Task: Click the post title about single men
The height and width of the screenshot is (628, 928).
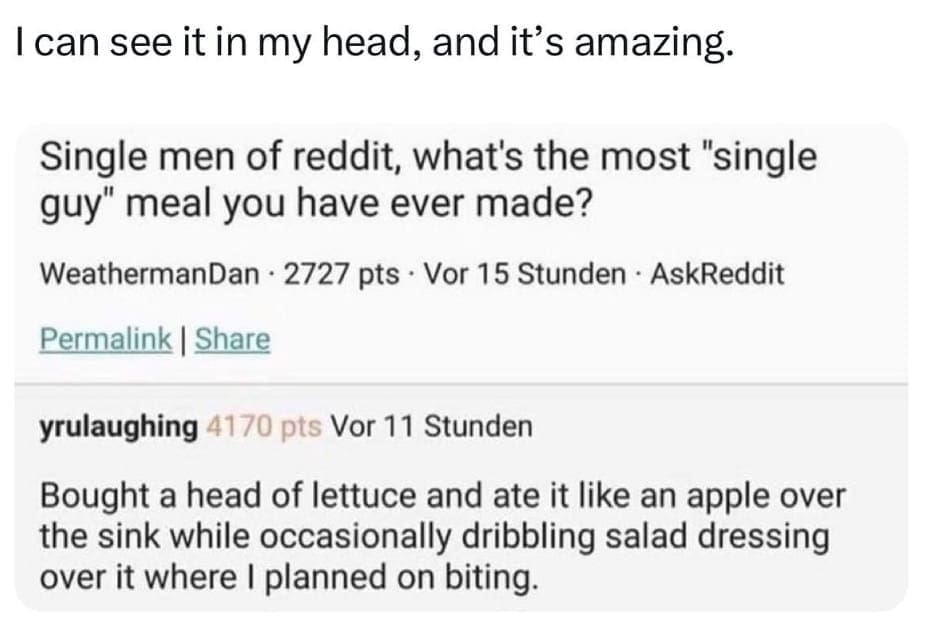Action: [x=427, y=181]
